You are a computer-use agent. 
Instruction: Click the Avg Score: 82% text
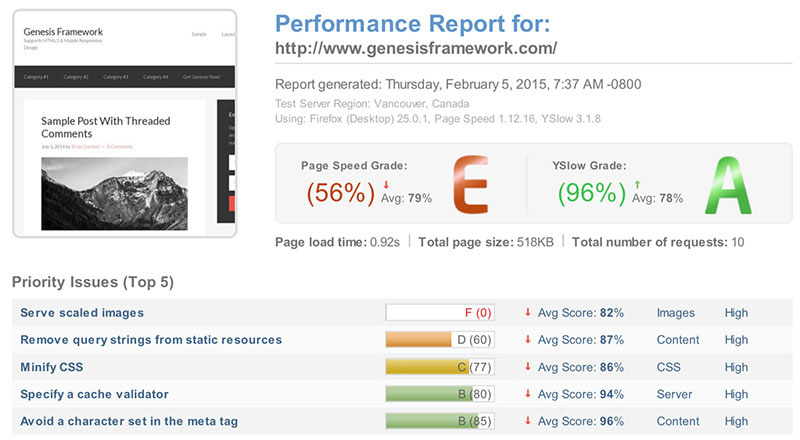tap(581, 313)
